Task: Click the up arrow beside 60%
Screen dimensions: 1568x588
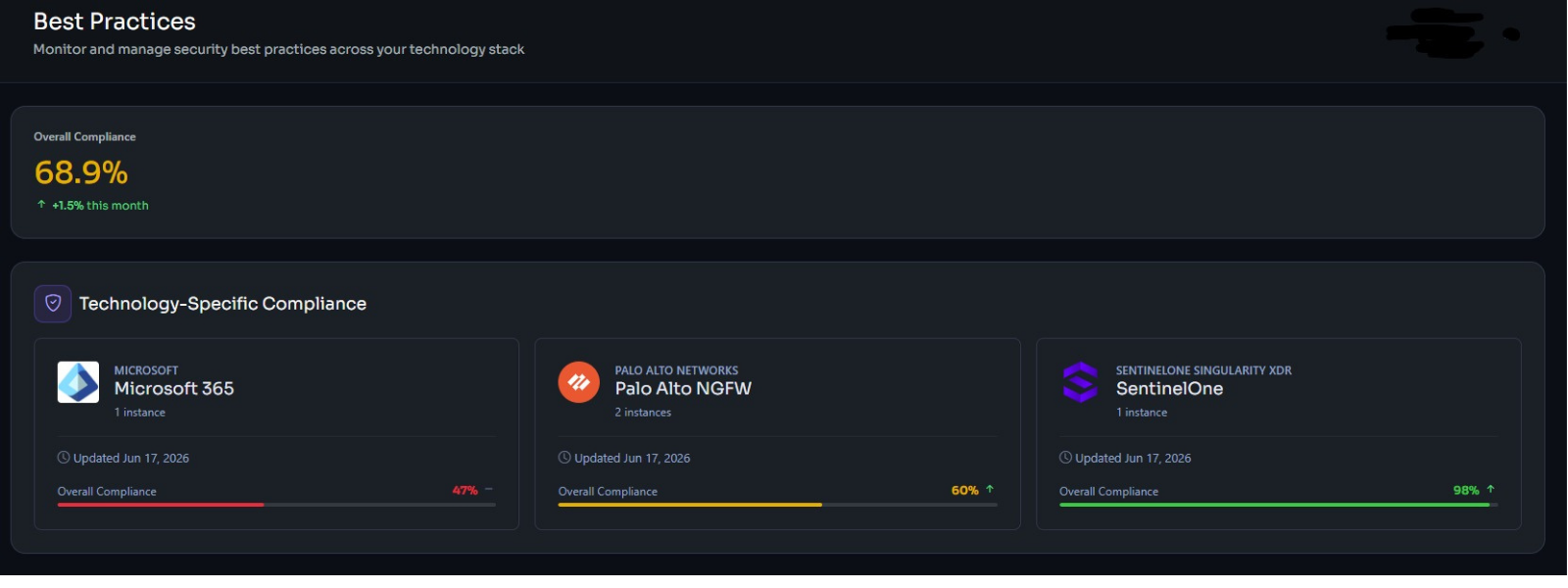Action: click(x=990, y=489)
